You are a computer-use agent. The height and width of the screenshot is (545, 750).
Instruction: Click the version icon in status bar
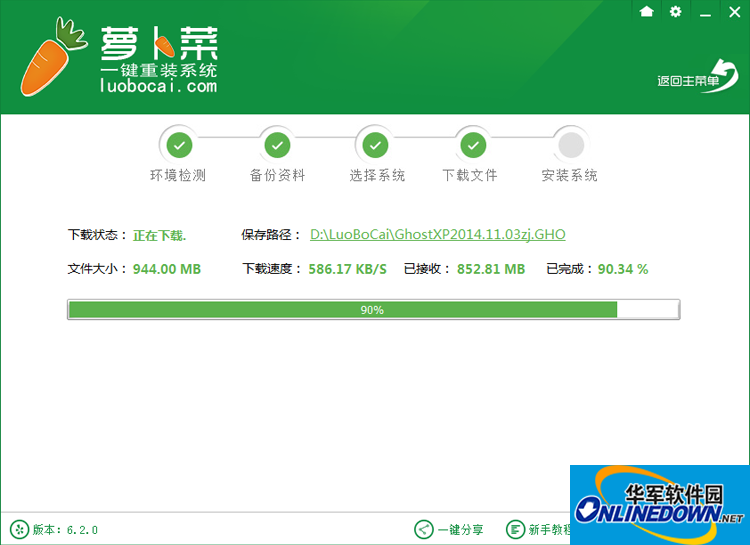[x=19, y=529]
